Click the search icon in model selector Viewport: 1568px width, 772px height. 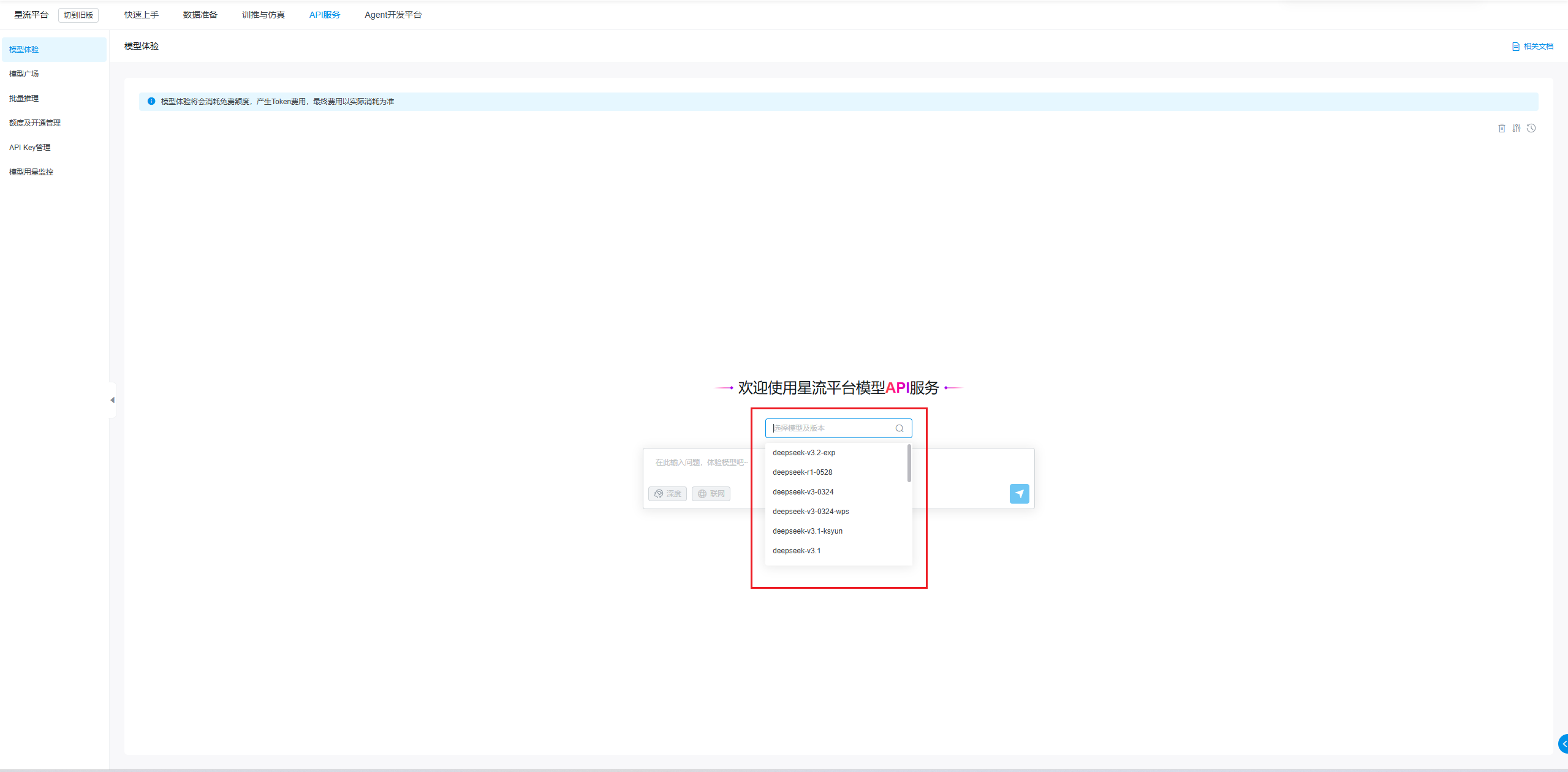[x=900, y=428]
